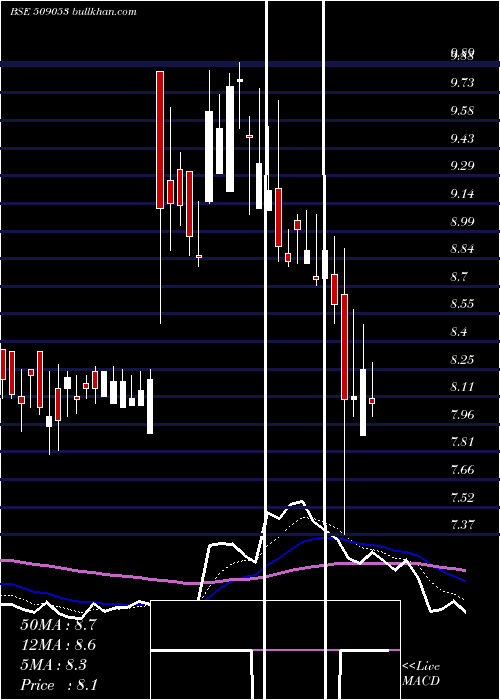Click the 8.99 price axis label
The height and width of the screenshot is (700, 500).
pos(462,221)
